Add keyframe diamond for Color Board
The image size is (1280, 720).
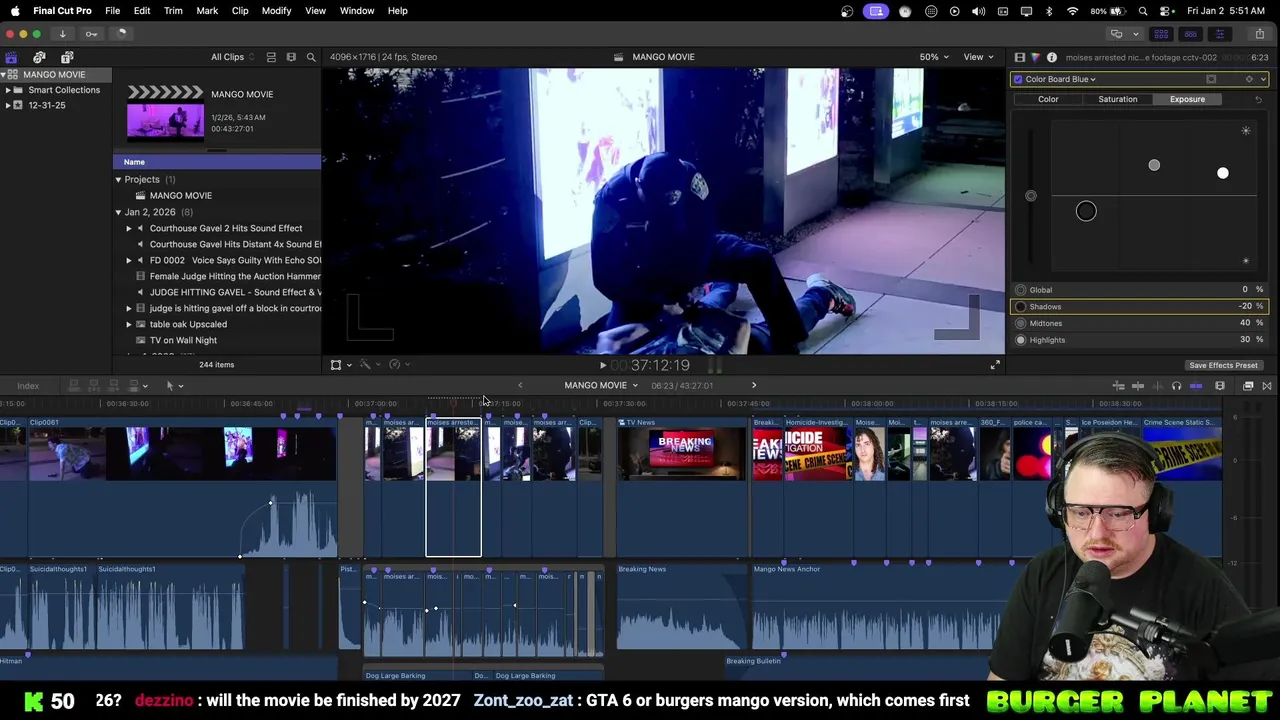point(1249,79)
